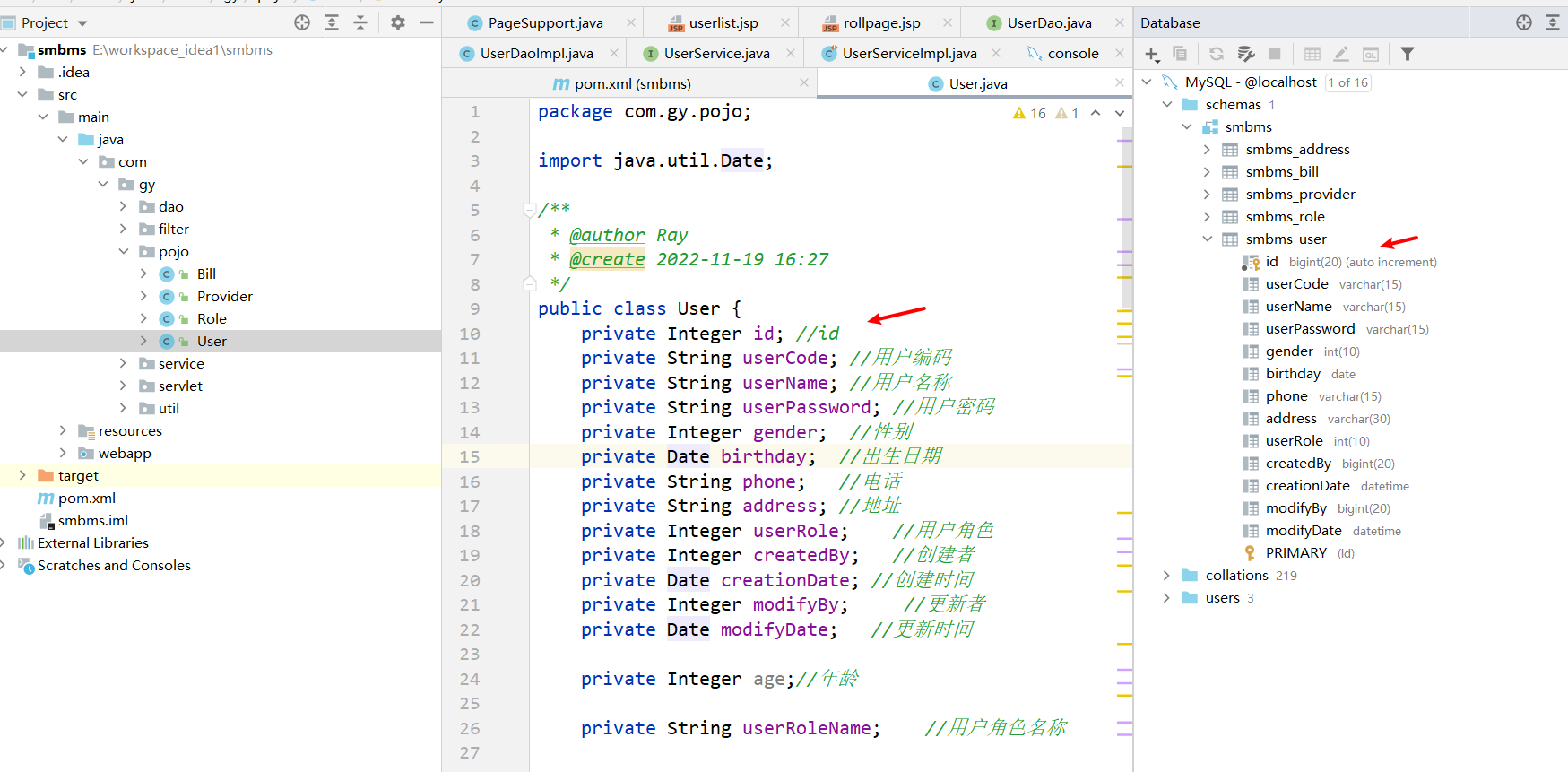Click the refresh database icon

(1217, 55)
